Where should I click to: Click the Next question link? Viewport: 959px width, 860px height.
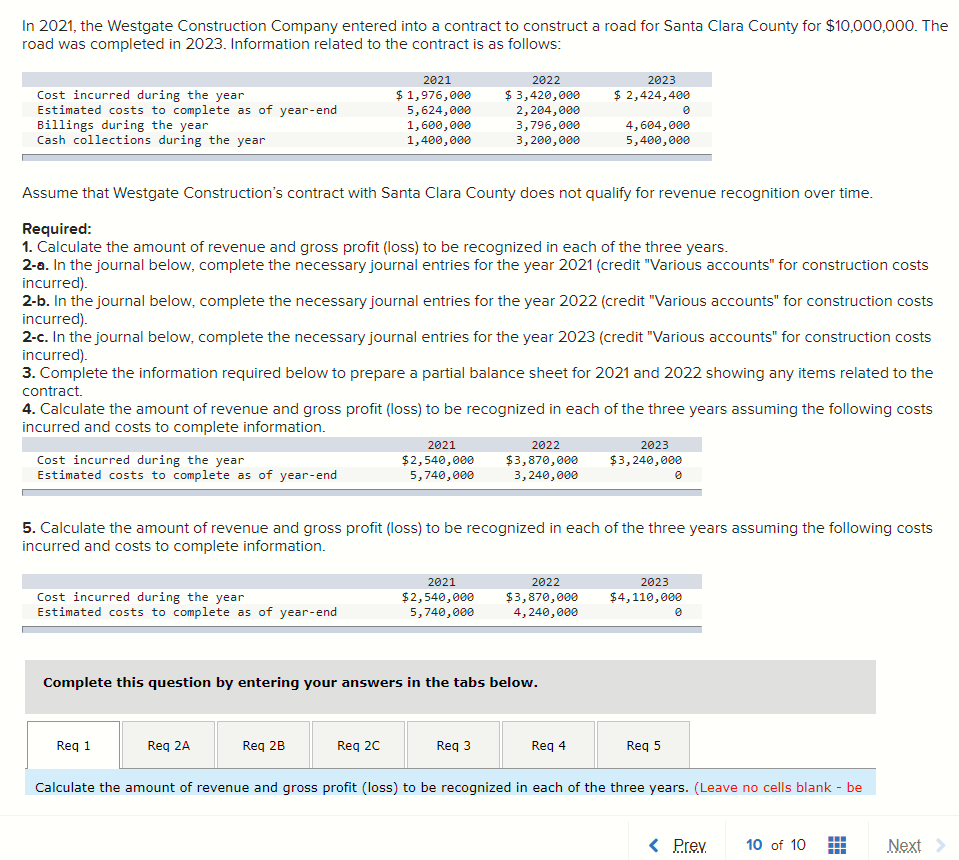[x=904, y=845]
